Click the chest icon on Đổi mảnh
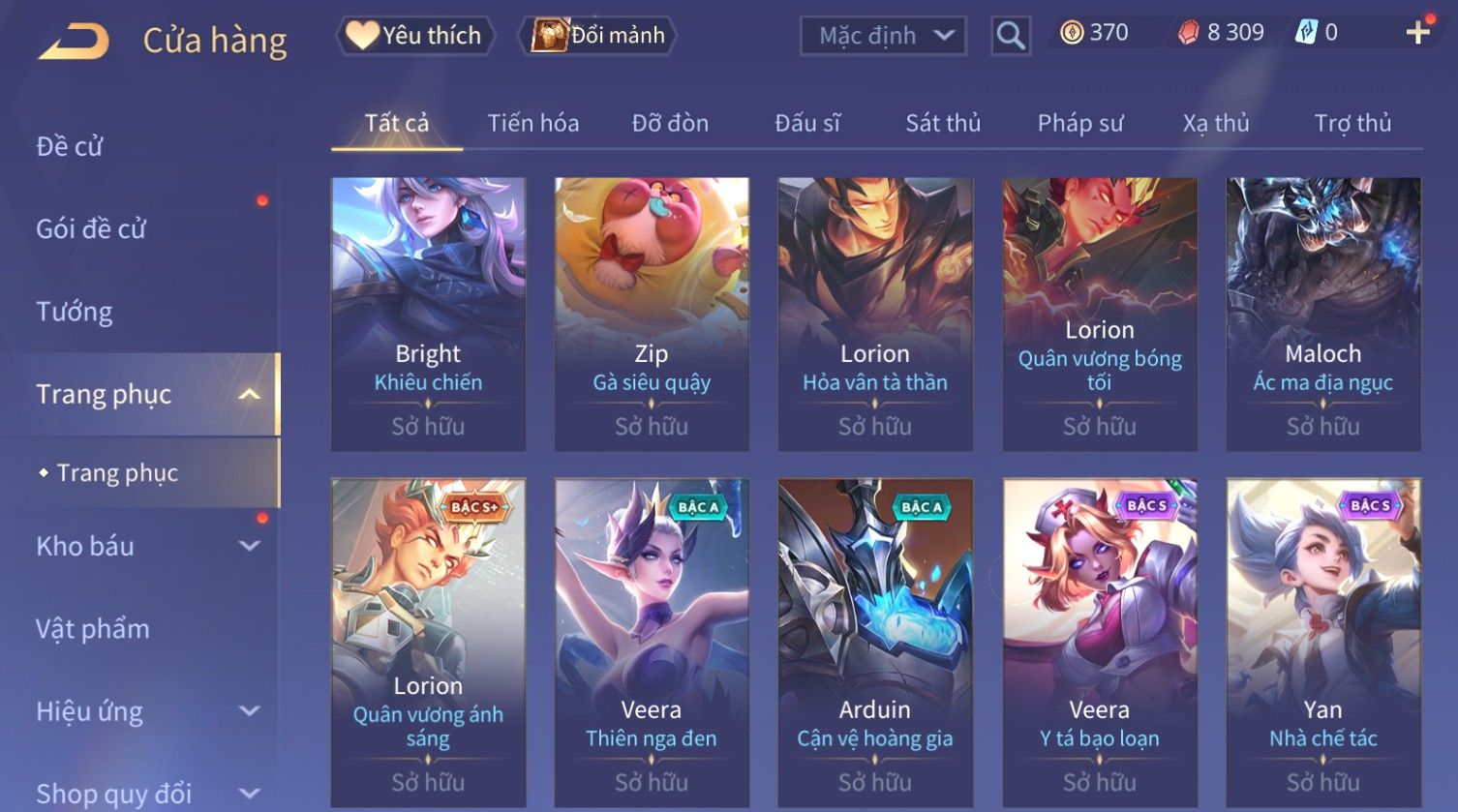Screen dimensions: 1458x812 (549, 35)
